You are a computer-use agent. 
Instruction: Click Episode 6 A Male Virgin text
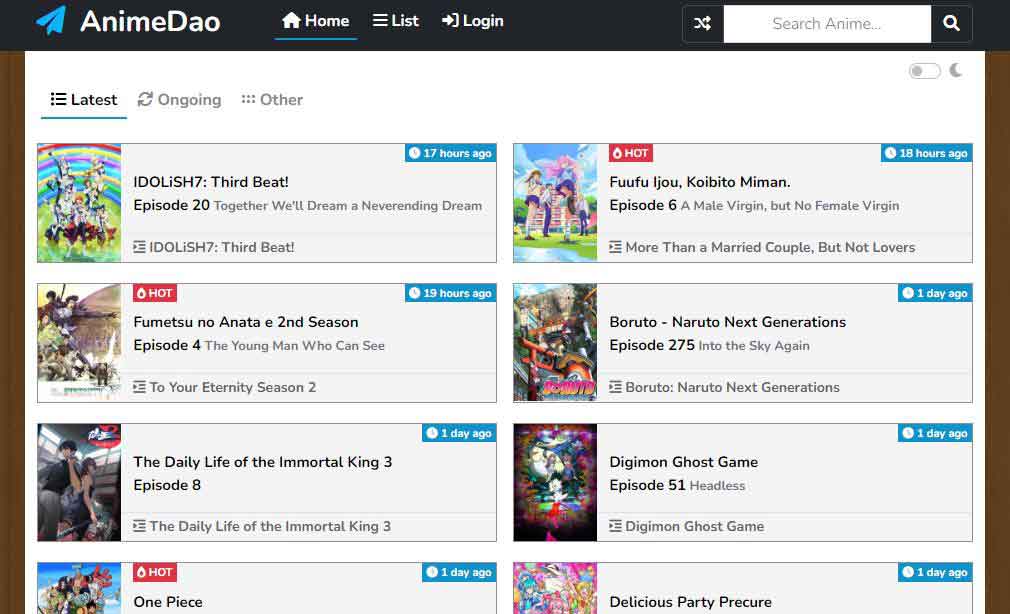click(754, 206)
